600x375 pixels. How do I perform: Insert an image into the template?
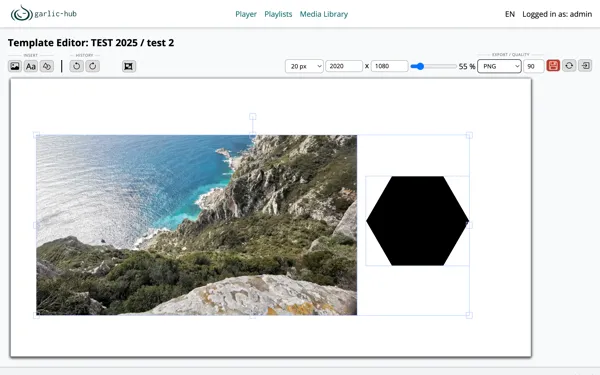click(x=15, y=66)
